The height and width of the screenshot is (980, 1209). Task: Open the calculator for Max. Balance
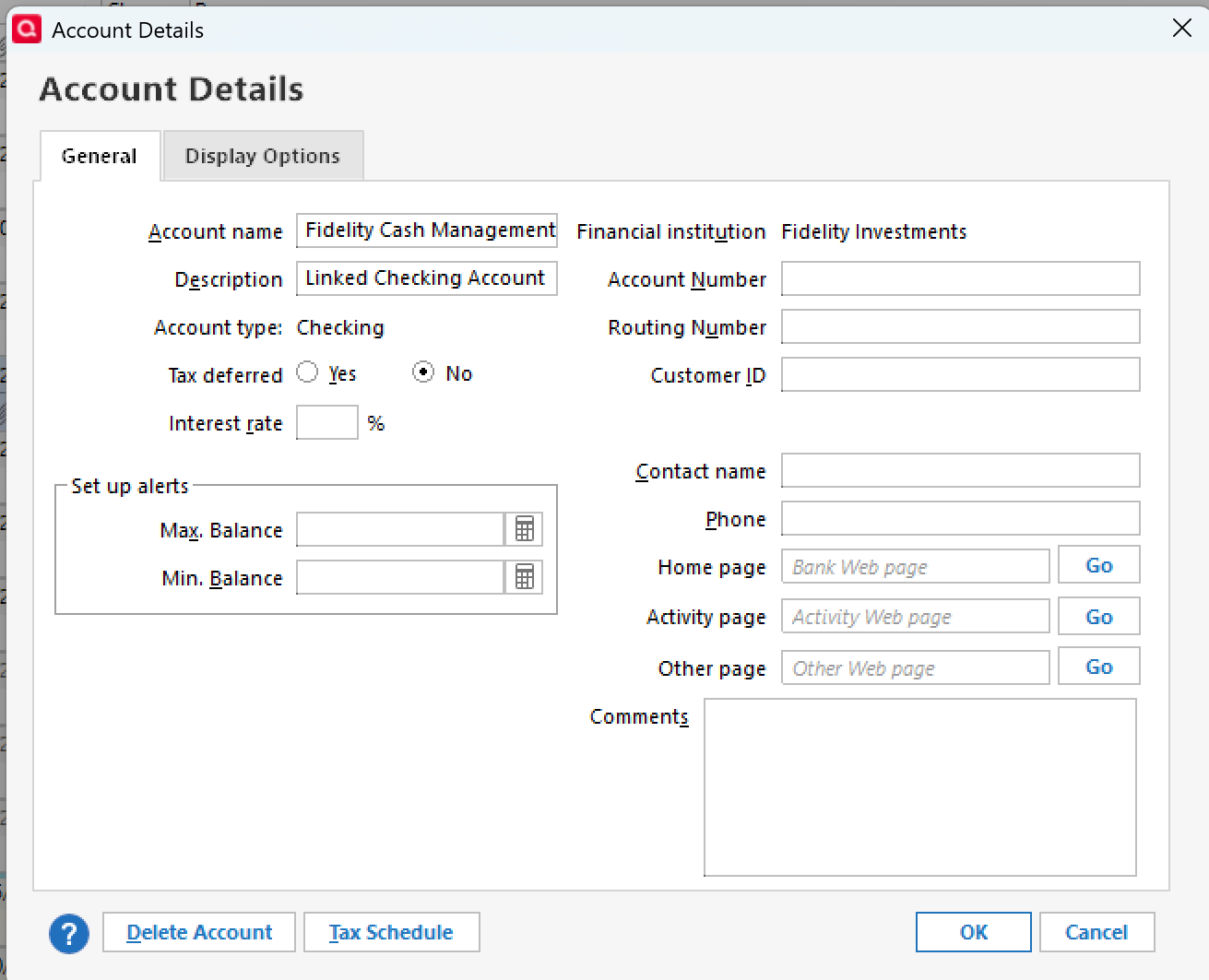pos(525,529)
